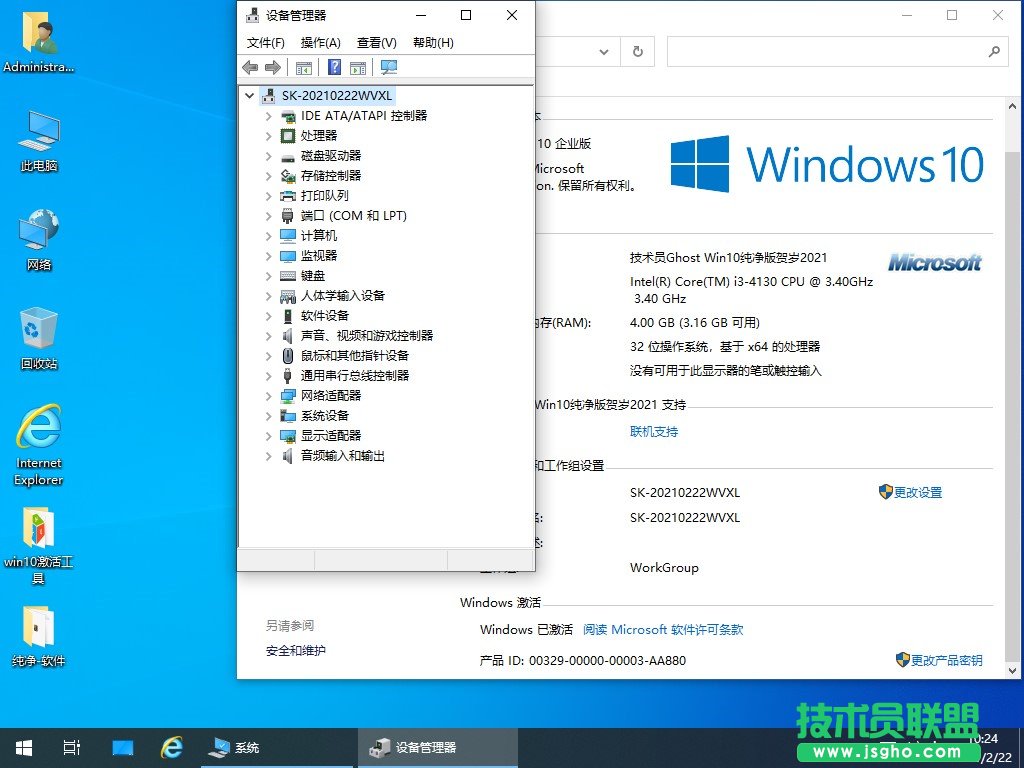Expand the 处理器 processors node

[268, 136]
